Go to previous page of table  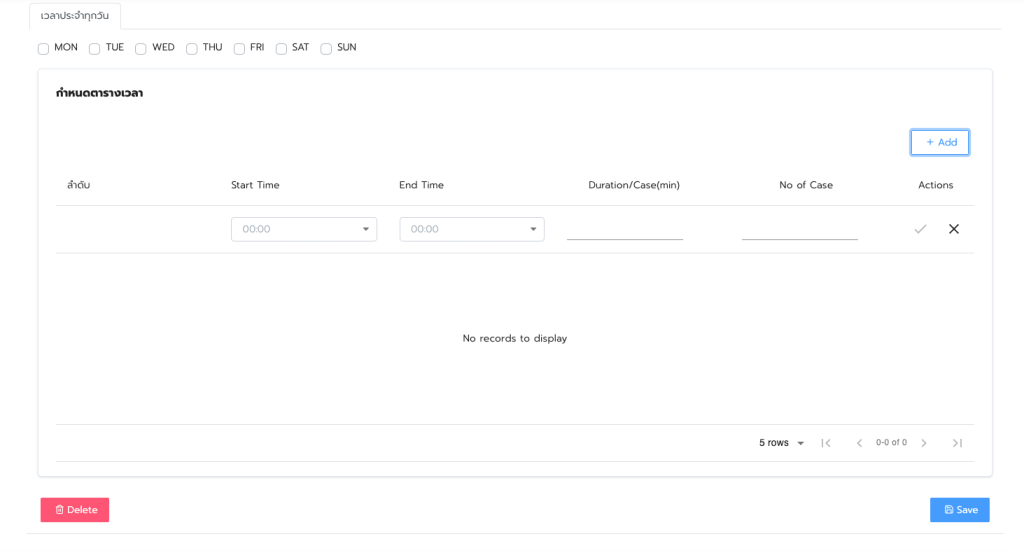coord(858,443)
